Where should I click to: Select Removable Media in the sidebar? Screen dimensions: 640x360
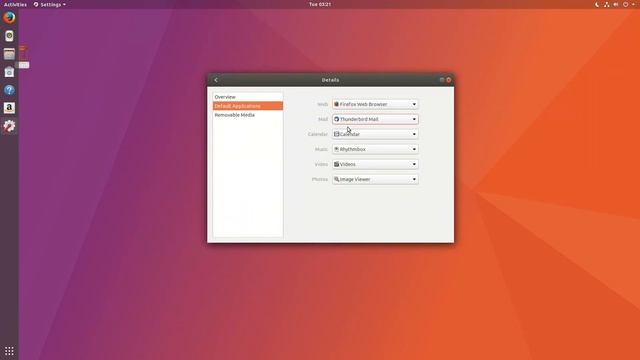[248, 115]
